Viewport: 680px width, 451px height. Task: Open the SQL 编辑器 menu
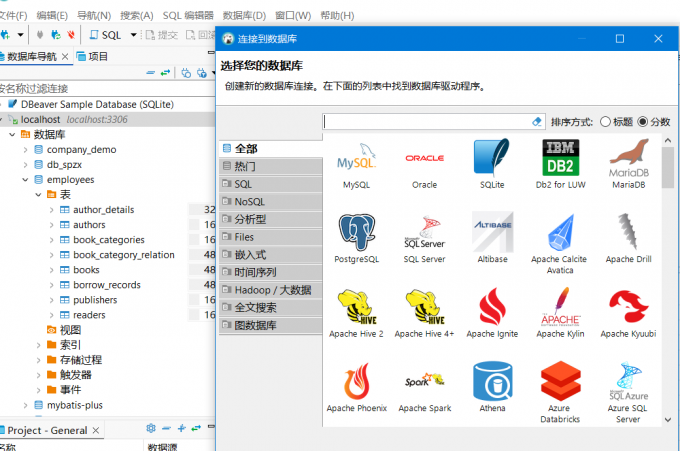[188, 16]
